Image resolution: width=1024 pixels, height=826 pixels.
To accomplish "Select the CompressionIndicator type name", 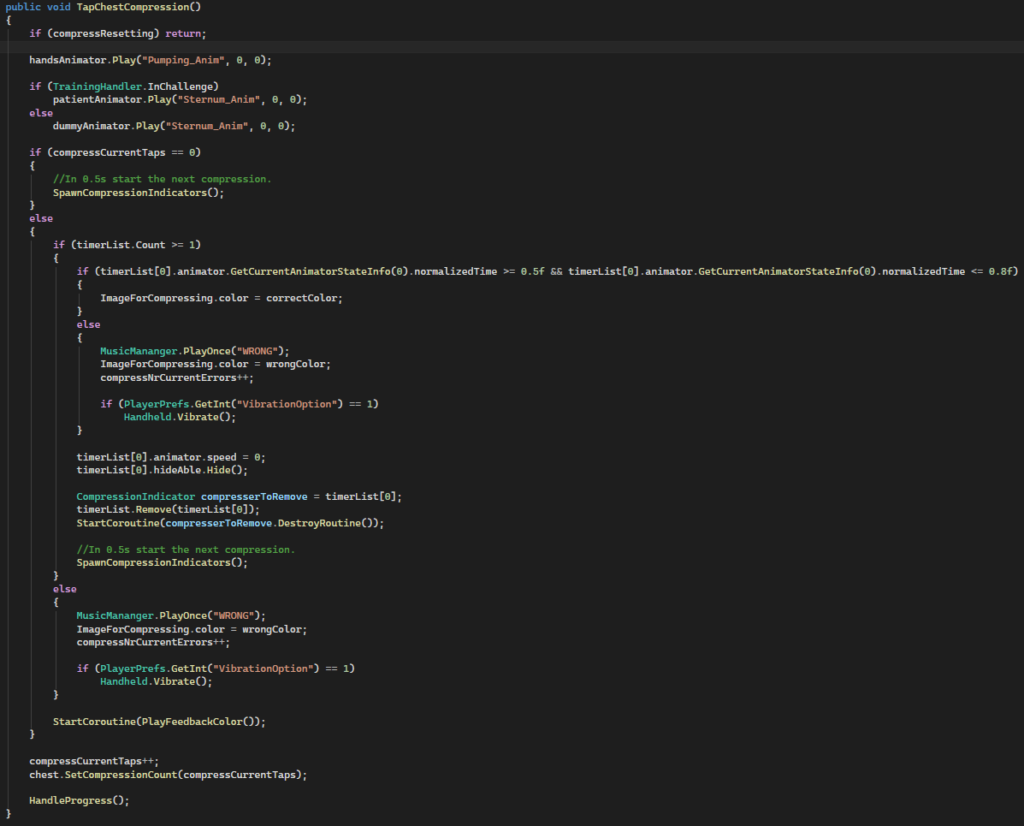I will [136, 496].
